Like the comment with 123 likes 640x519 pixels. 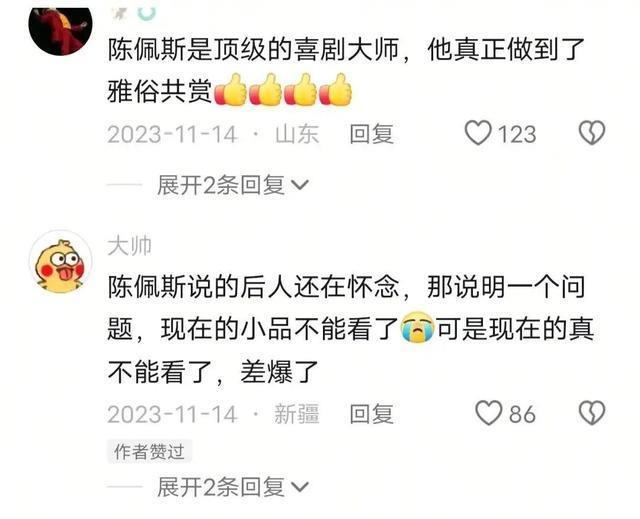[x=478, y=133]
